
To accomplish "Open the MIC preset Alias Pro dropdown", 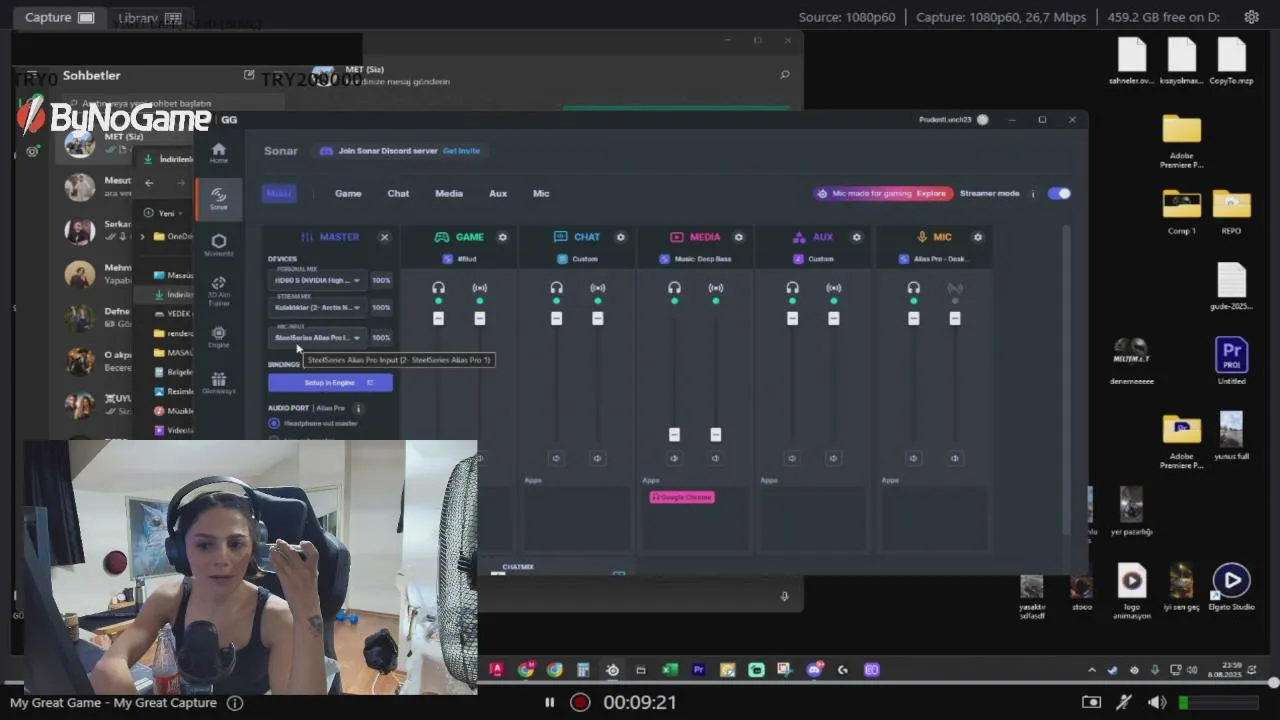I will click(933, 259).
